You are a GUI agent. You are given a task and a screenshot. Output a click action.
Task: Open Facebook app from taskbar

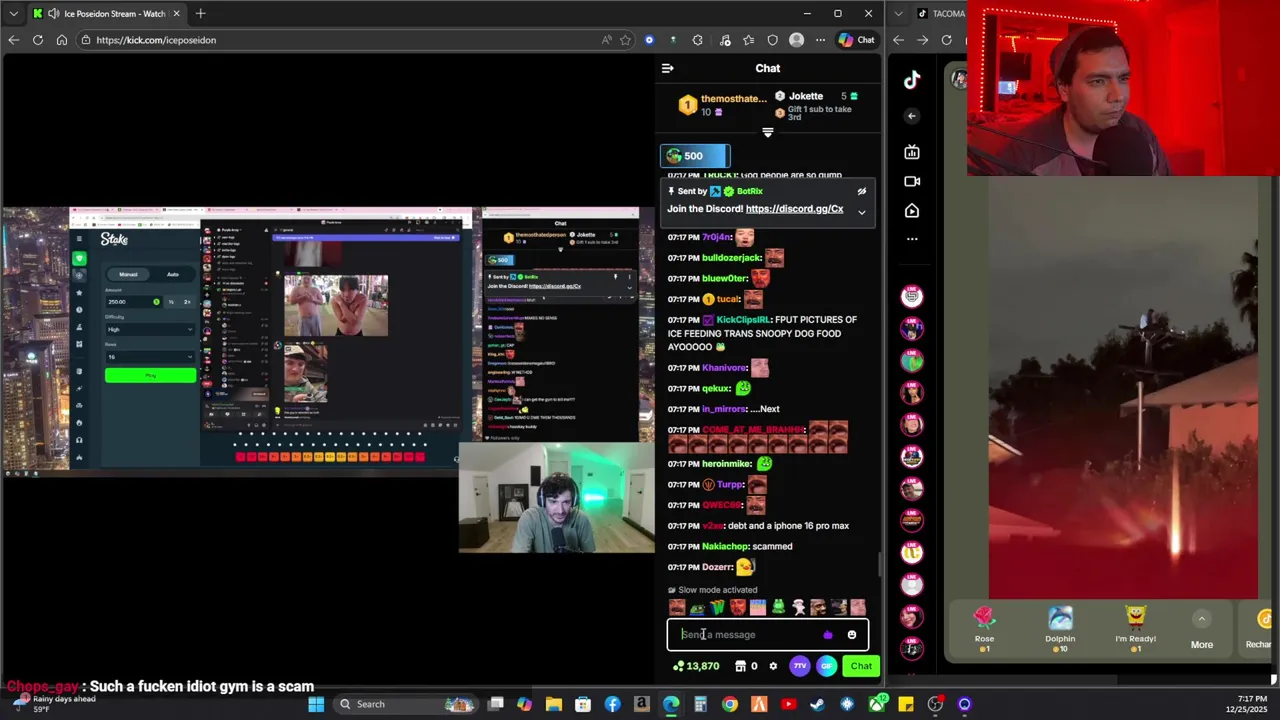612,704
